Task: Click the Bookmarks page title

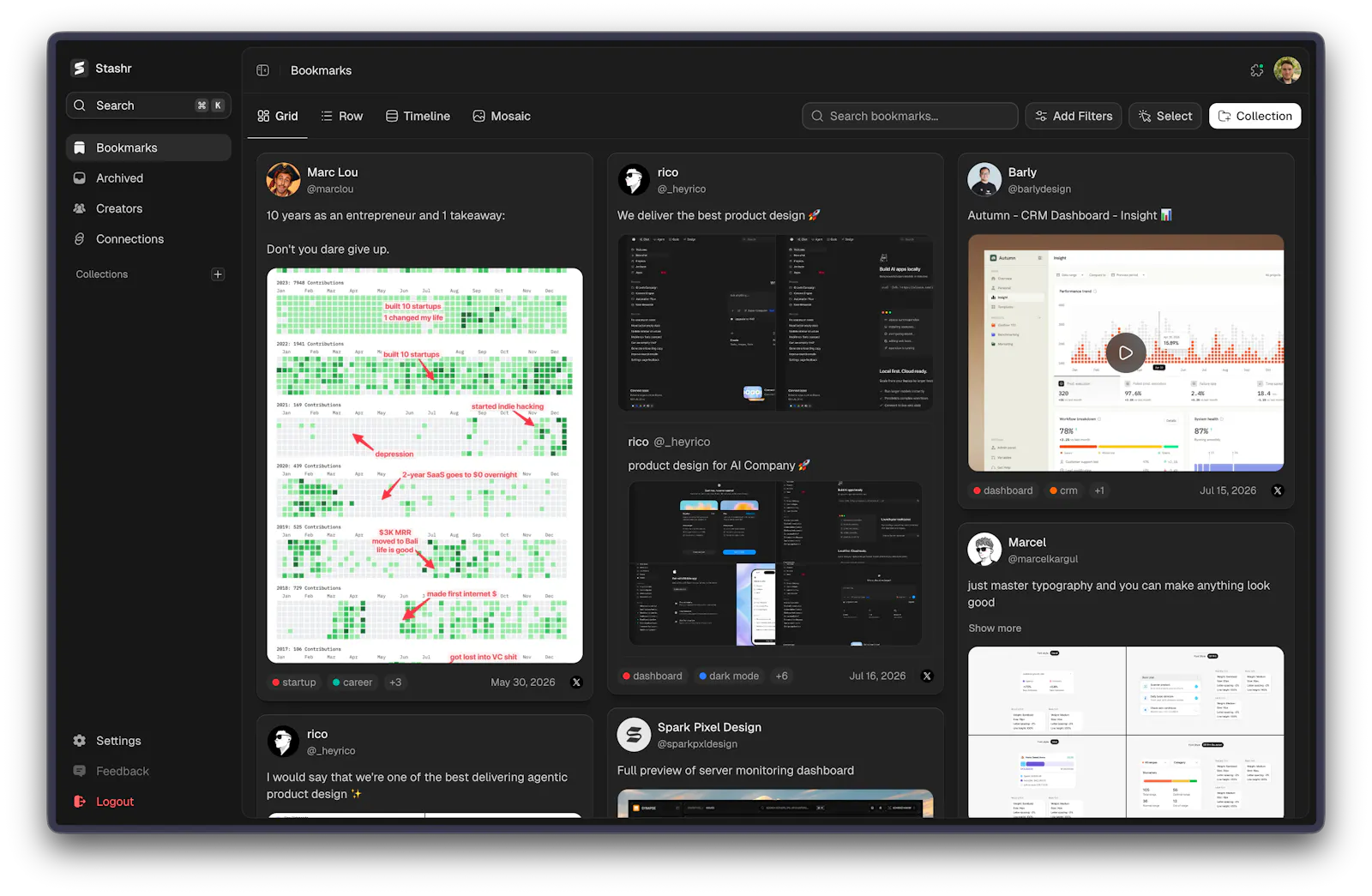Action: point(321,70)
